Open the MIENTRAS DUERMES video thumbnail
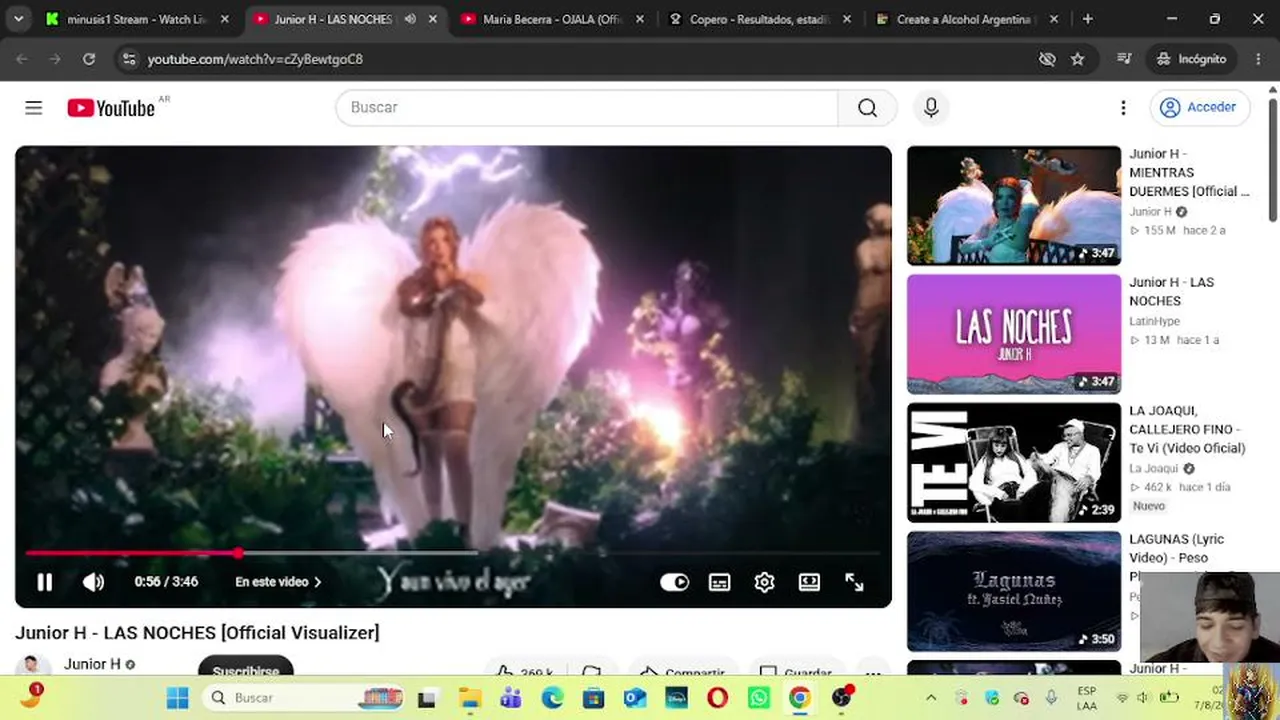 [x=1014, y=205]
